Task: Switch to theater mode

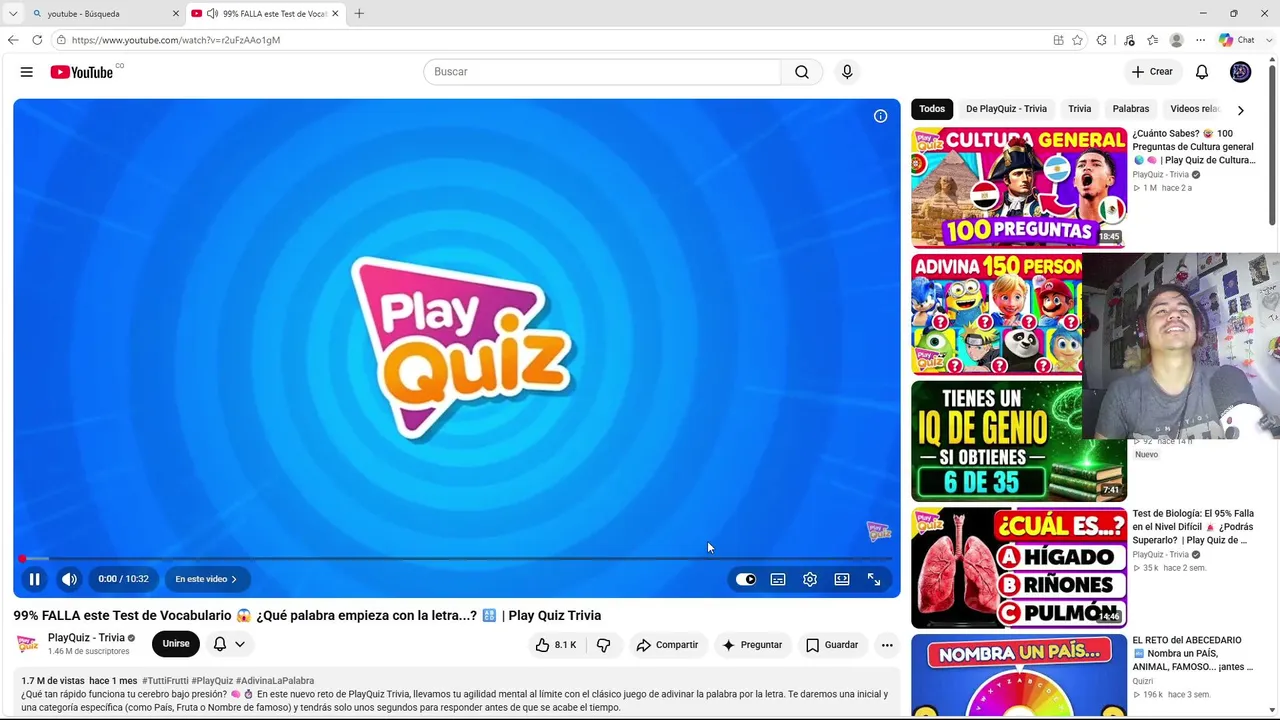Action: [842, 579]
